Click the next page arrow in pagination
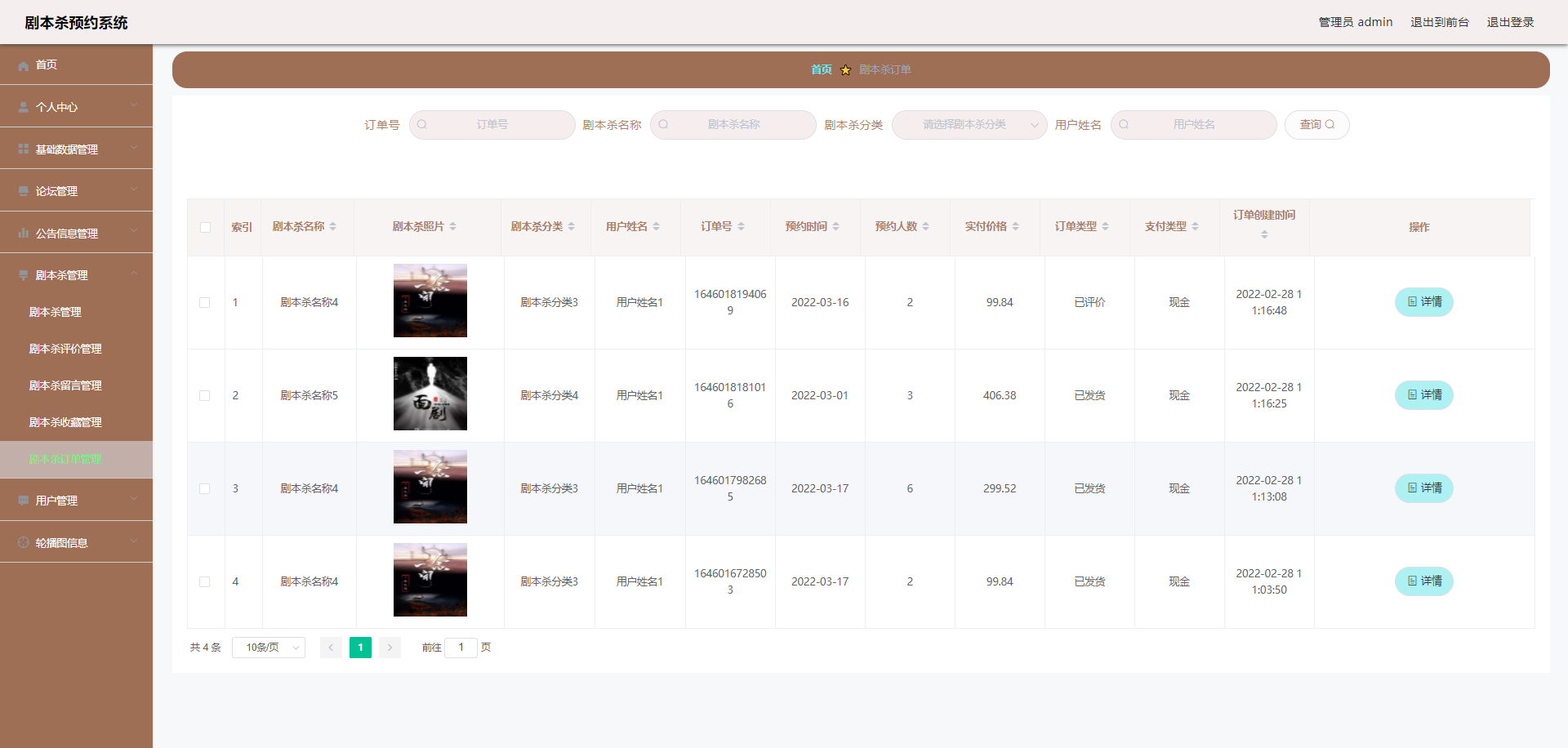This screenshot has width=1568, height=748. click(x=390, y=647)
